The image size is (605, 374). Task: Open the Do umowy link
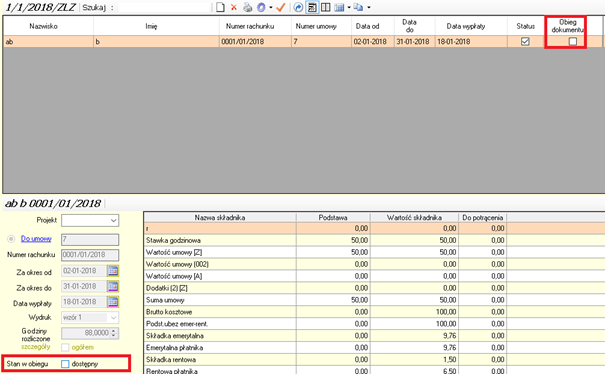point(36,239)
